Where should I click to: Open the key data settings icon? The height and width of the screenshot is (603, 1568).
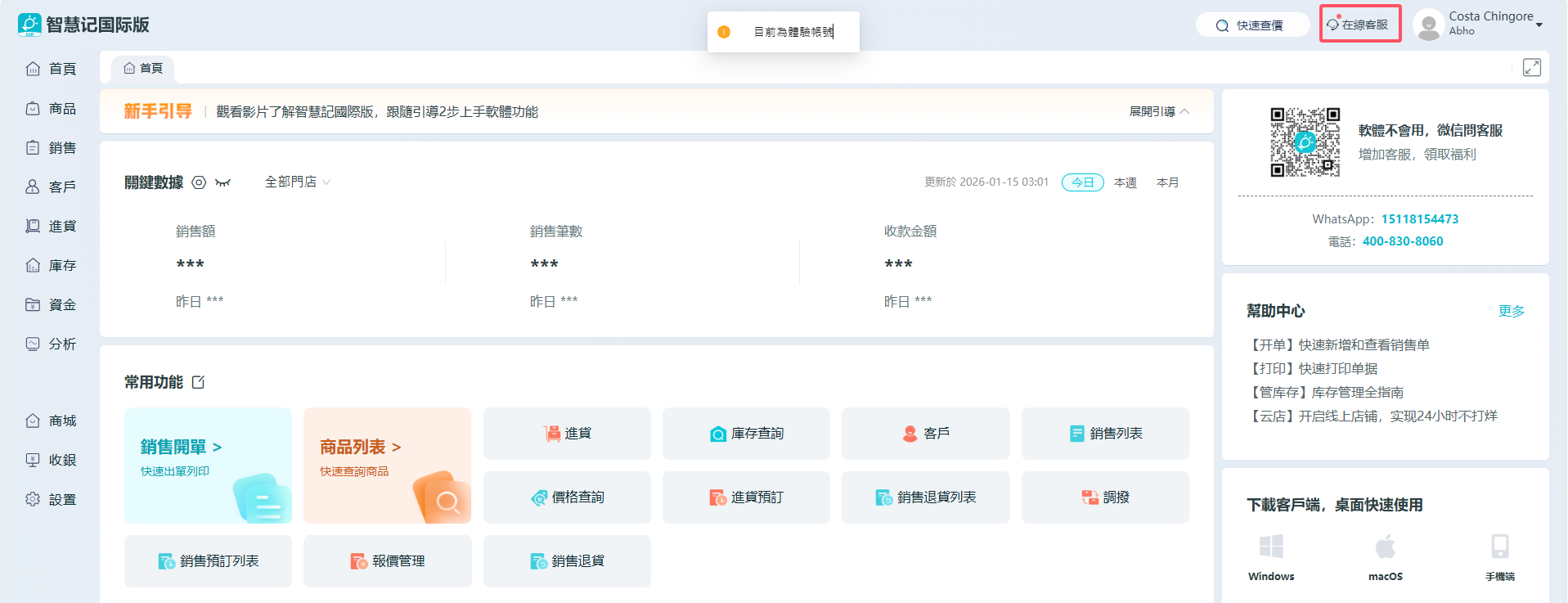click(199, 182)
